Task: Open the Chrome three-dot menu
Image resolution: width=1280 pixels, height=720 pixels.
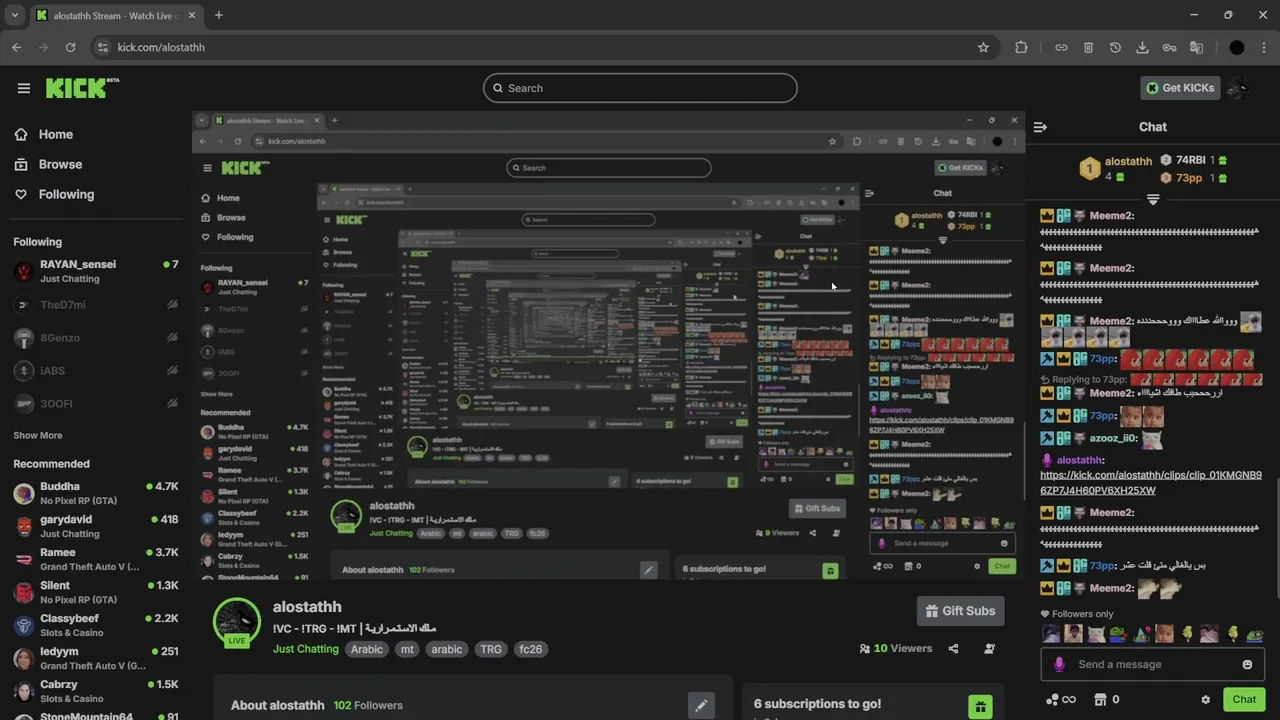Action: (x=1264, y=47)
